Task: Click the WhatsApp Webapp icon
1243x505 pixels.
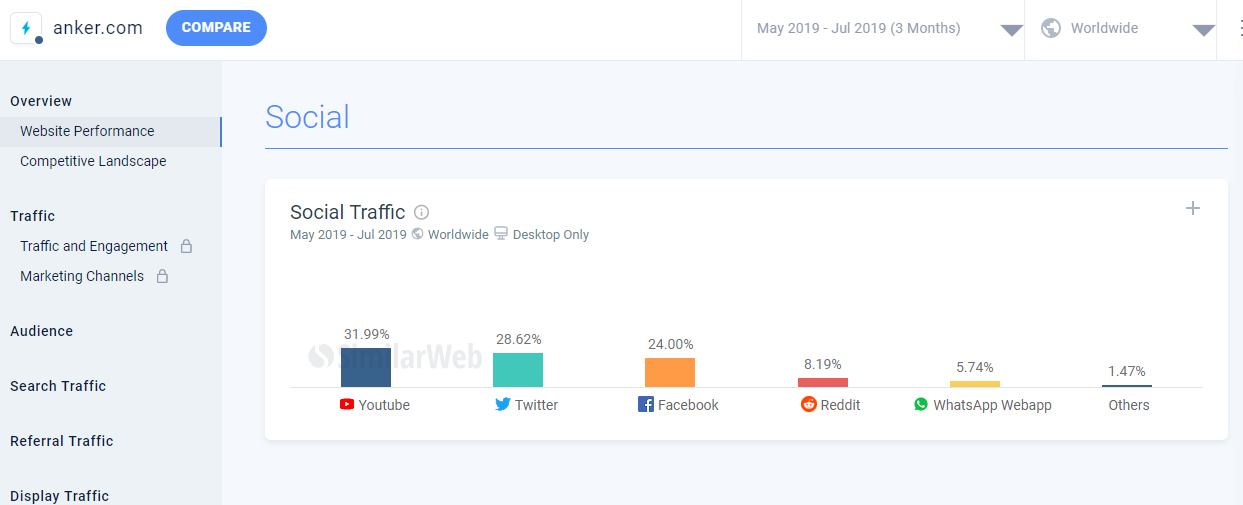Action: [x=921, y=405]
